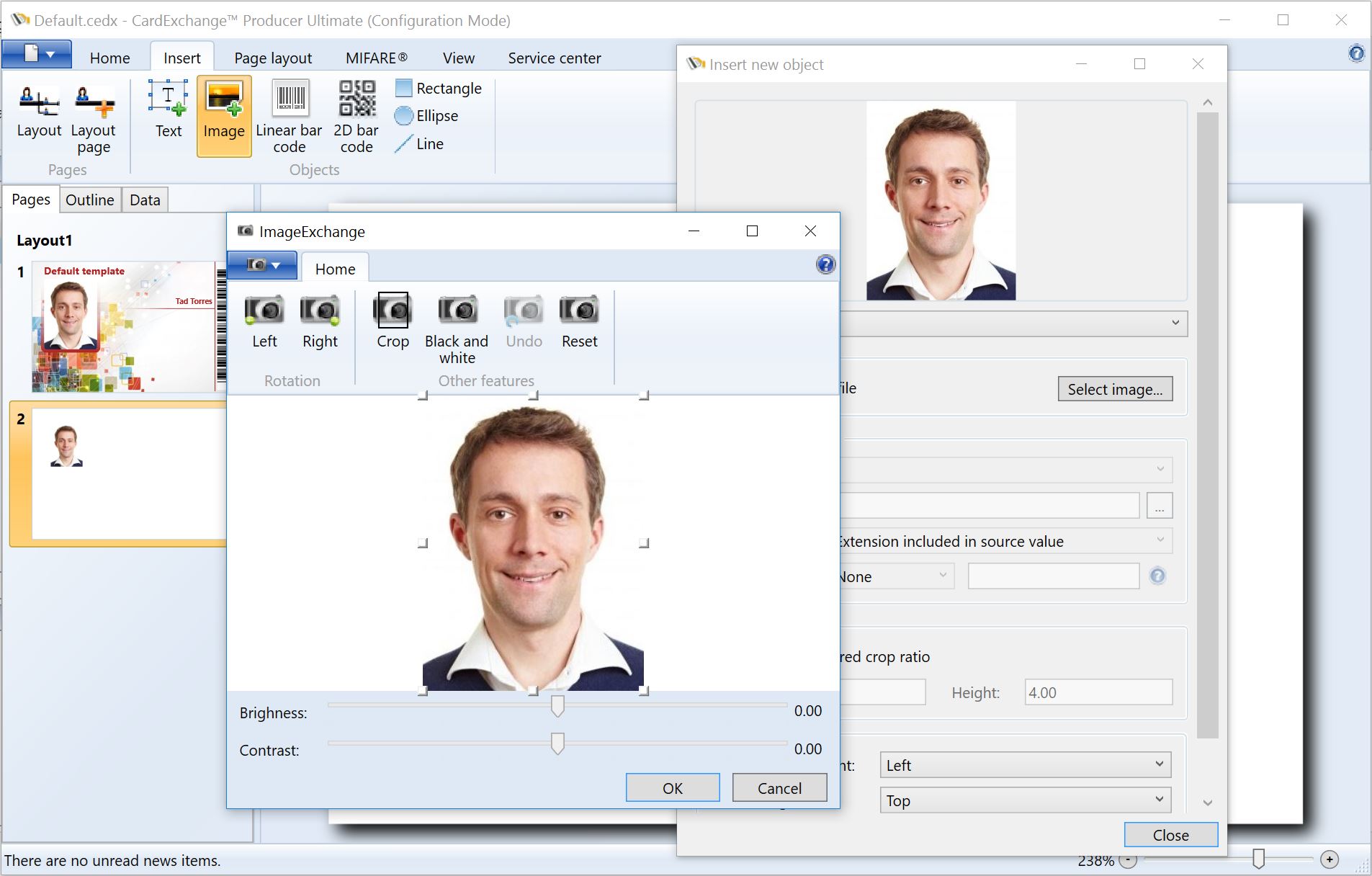Add a Layout page

[94, 119]
